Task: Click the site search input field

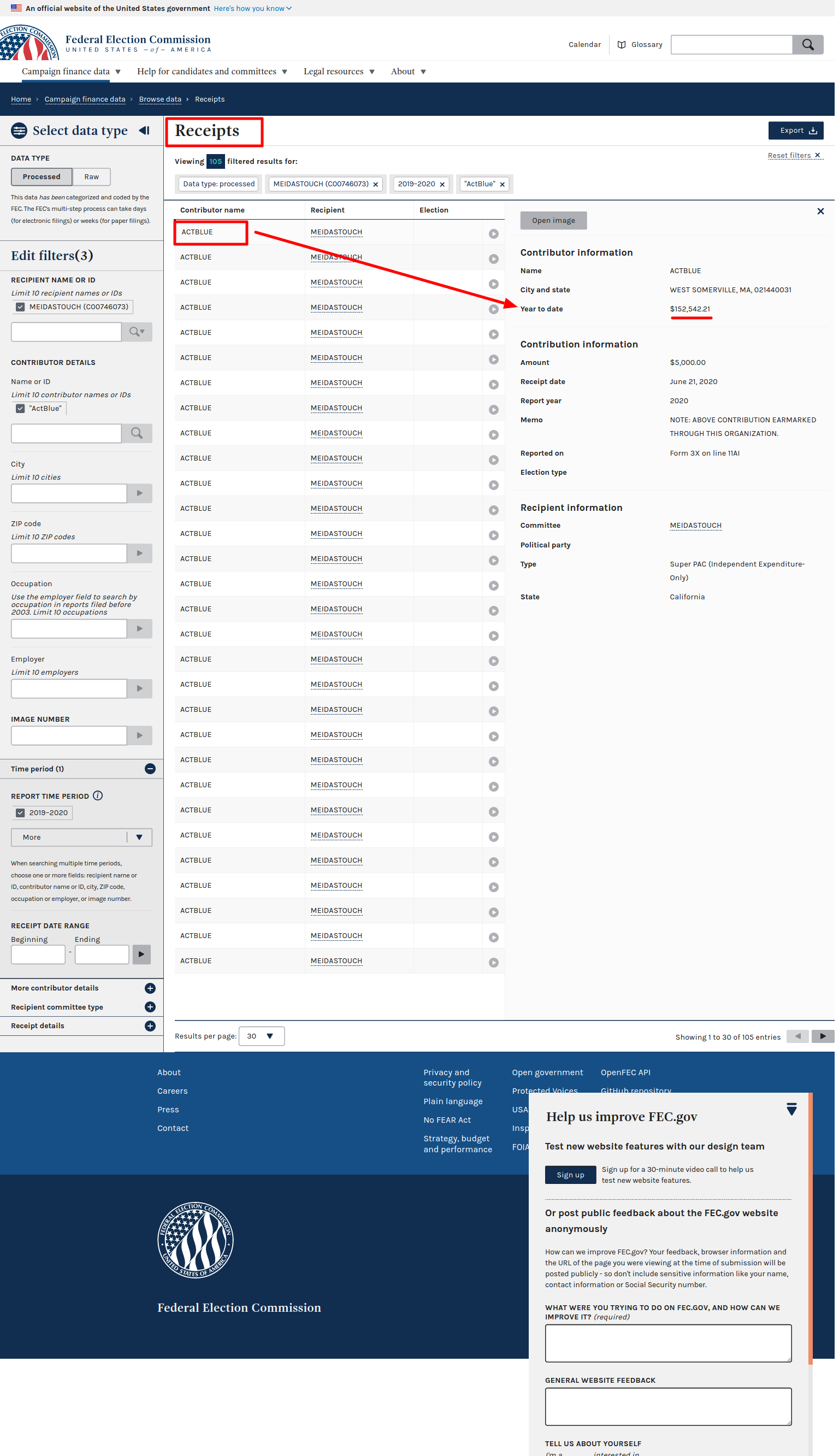Action: pos(731,44)
